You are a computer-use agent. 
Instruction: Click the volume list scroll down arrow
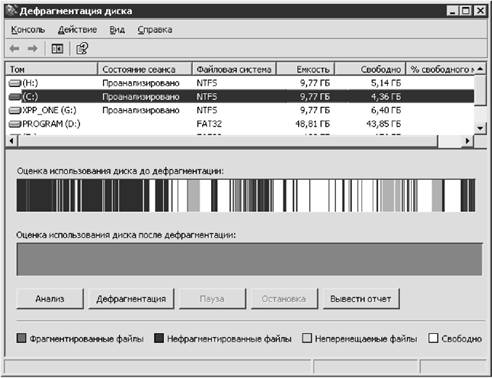point(480,128)
